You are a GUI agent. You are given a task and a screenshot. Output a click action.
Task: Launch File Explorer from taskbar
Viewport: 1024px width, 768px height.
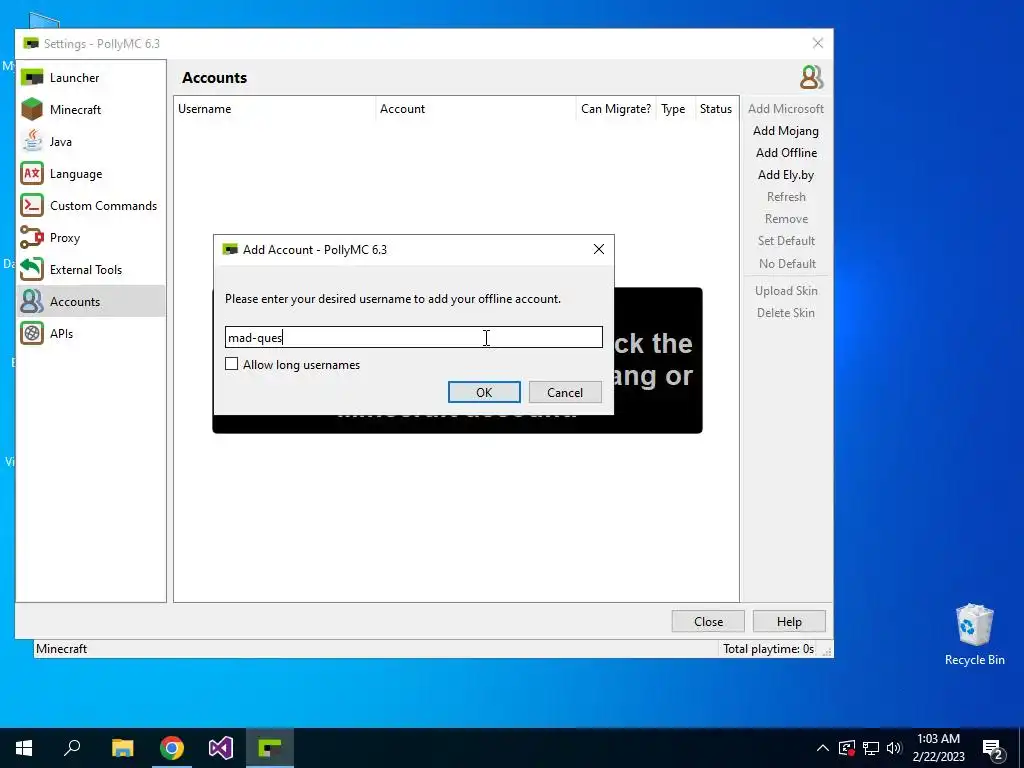122,748
